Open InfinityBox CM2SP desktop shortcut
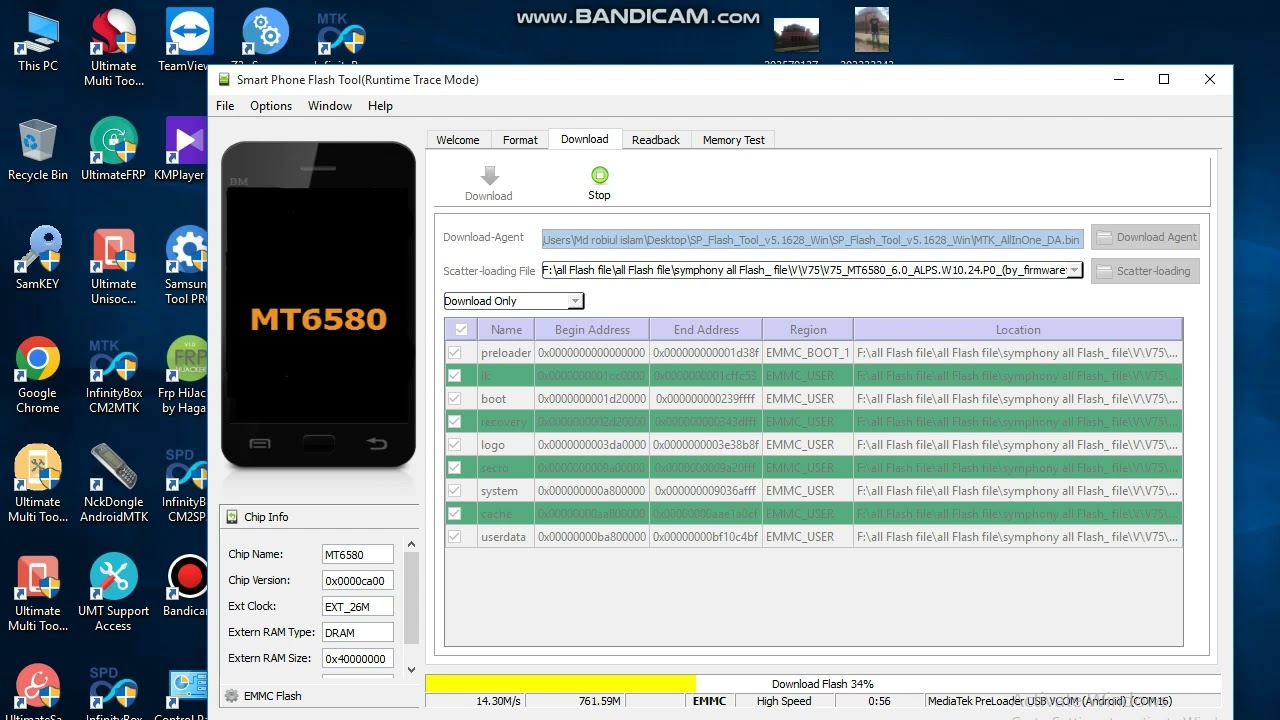Screen dimensions: 1280x720 tap(186, 484)
